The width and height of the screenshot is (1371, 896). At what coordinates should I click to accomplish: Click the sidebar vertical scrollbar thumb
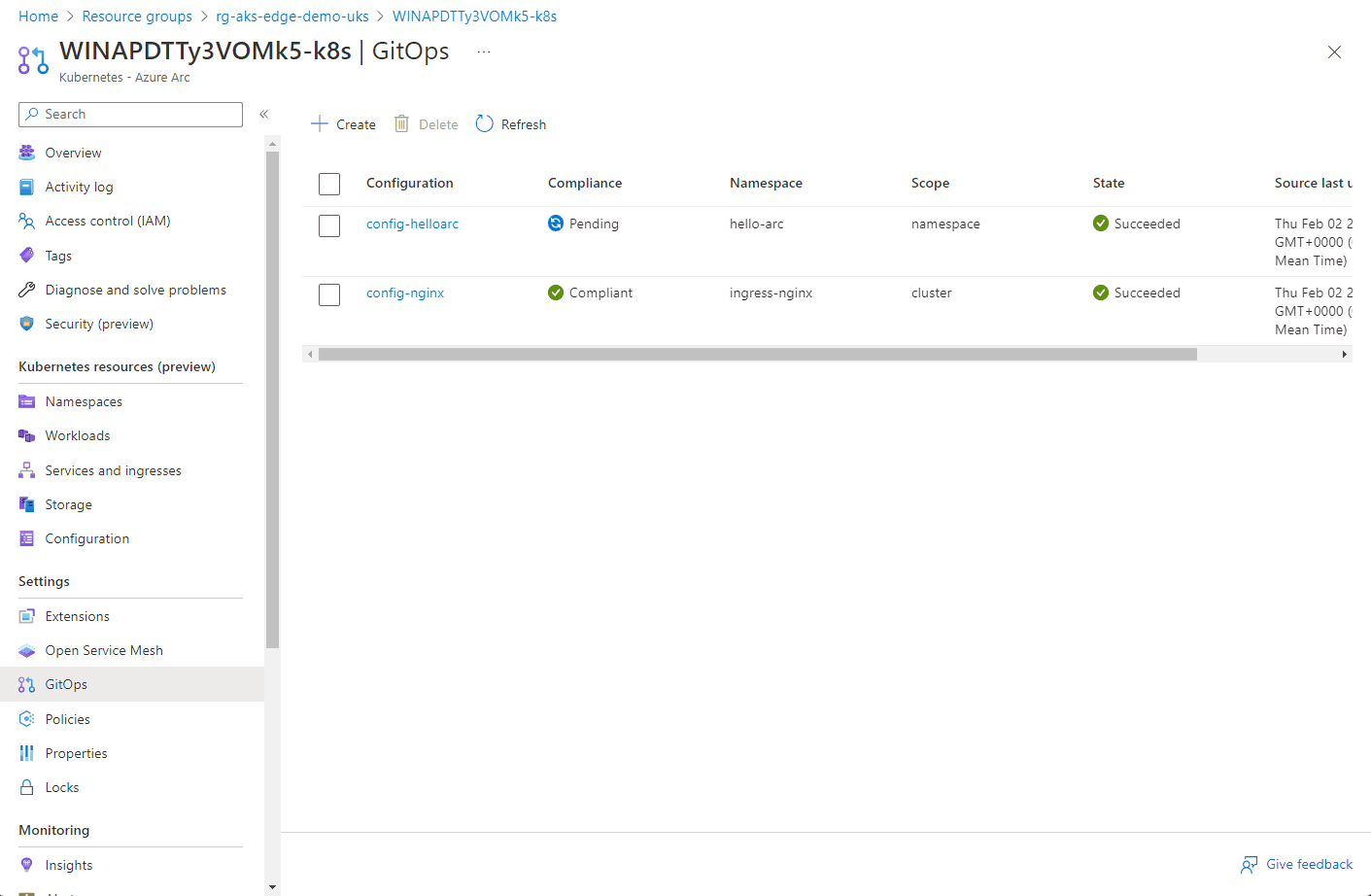coord(272,398)
